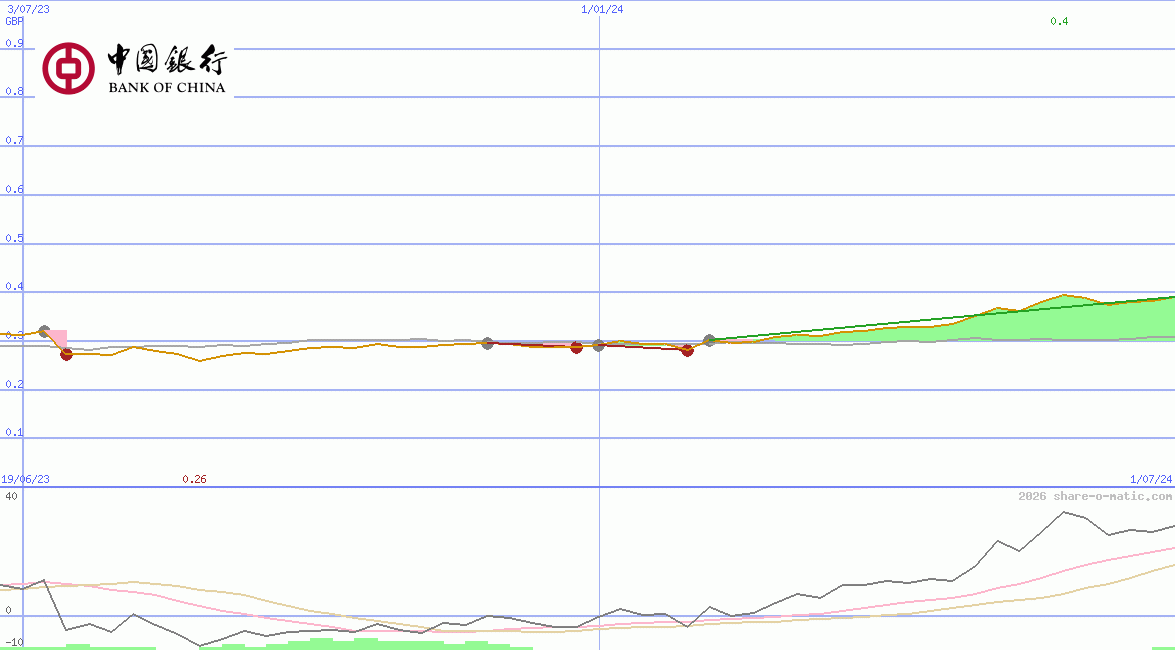Click the first grey marker near chart start
This screenshot has height=650, width=1175.
(x=44, y=331)
